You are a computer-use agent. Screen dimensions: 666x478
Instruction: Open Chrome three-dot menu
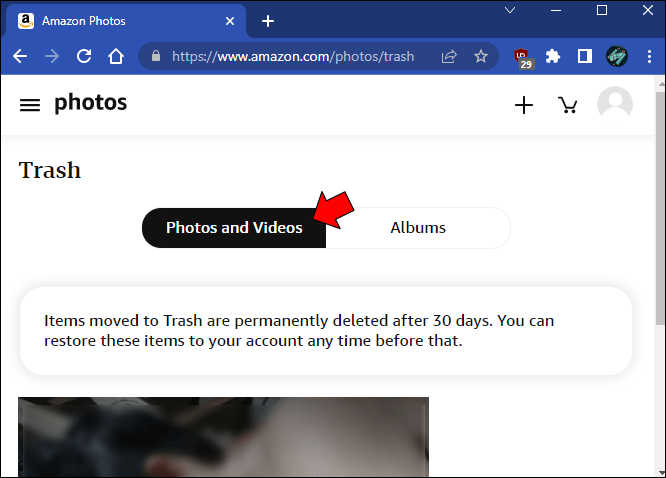coord(649,56)
